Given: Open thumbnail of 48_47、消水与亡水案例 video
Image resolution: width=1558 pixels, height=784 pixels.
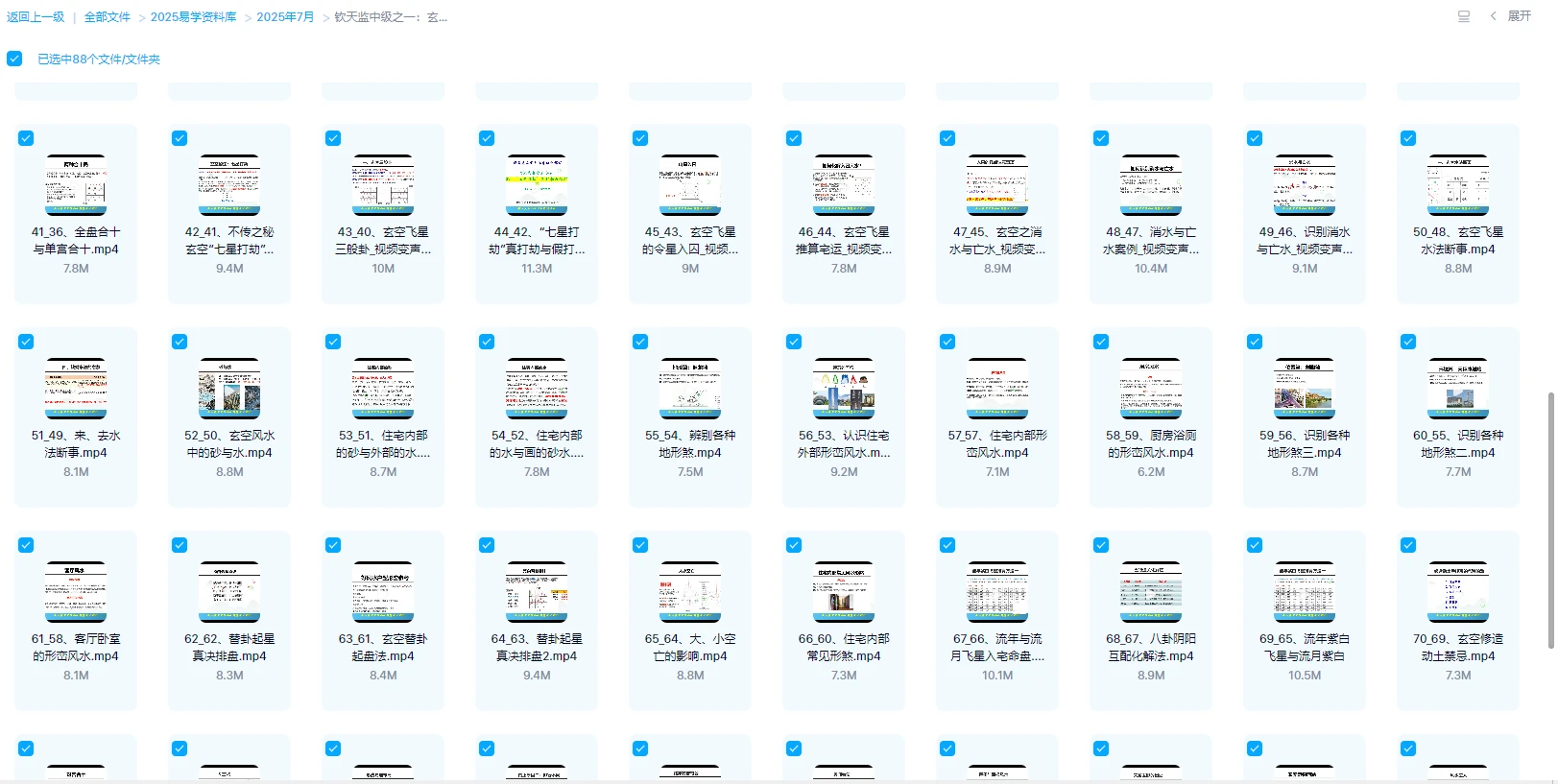Looking at the screenshot, I should pos(1151,184).
